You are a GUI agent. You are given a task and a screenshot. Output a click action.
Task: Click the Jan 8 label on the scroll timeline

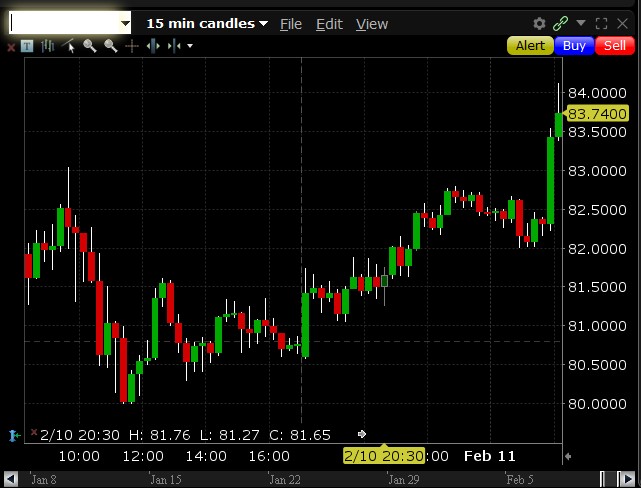coord(44,479)
